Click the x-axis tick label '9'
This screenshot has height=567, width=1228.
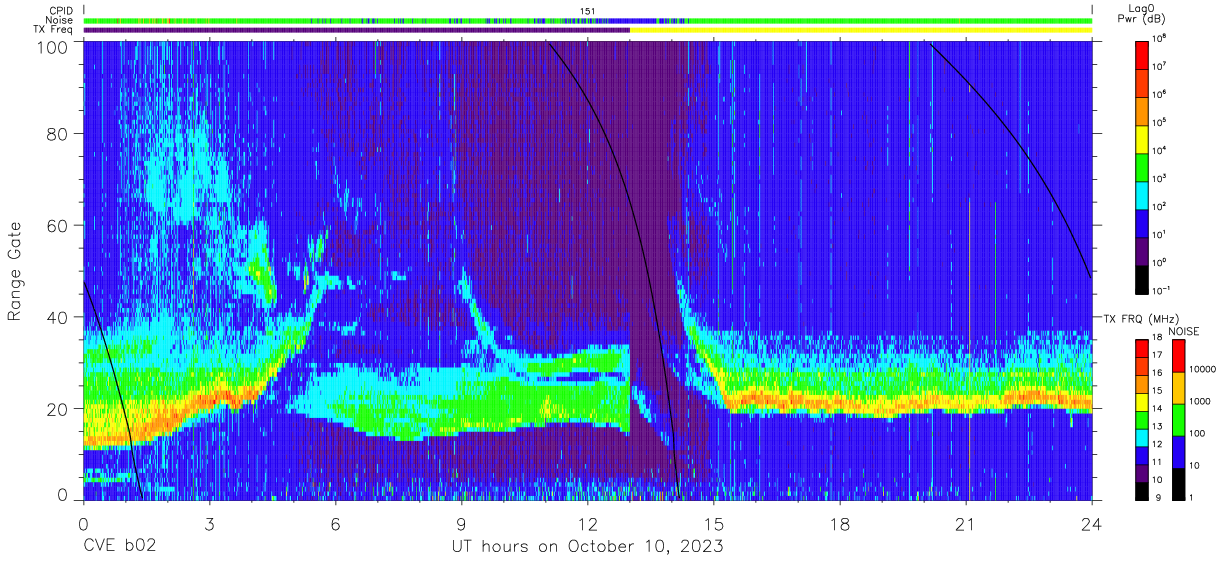coord(461,523)
